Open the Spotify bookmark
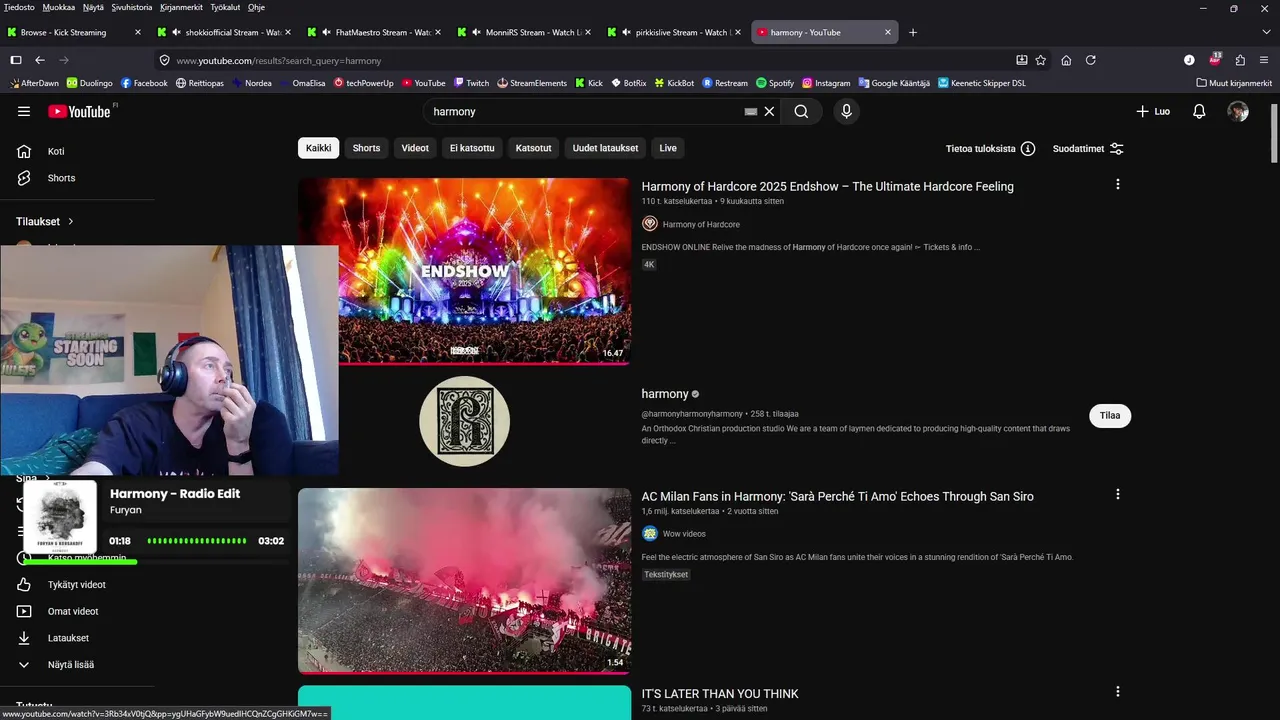Screen dimensions: 1280x720 click(x=775, y=83)
